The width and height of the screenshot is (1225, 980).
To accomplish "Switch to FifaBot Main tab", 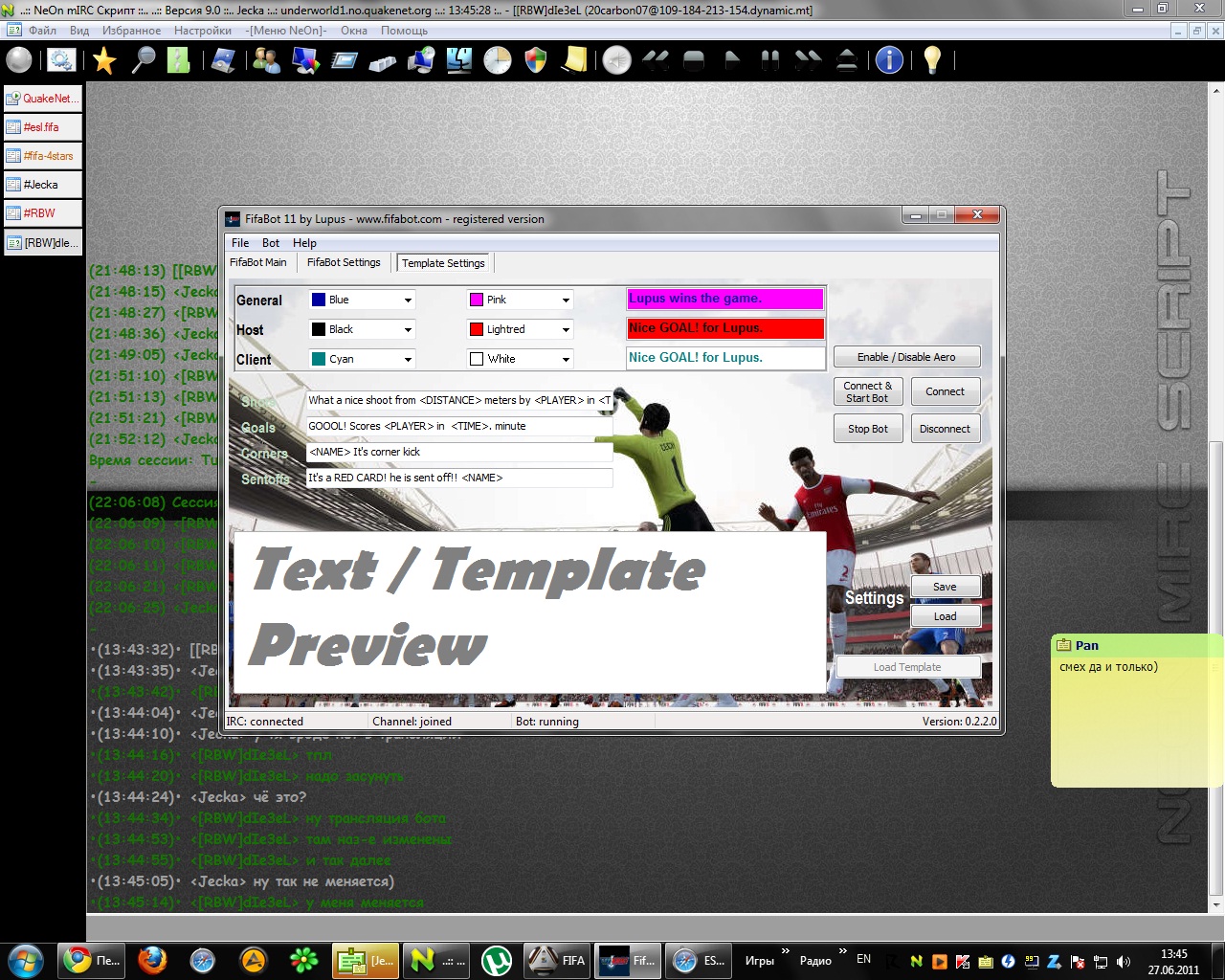I will pos(258,262).
